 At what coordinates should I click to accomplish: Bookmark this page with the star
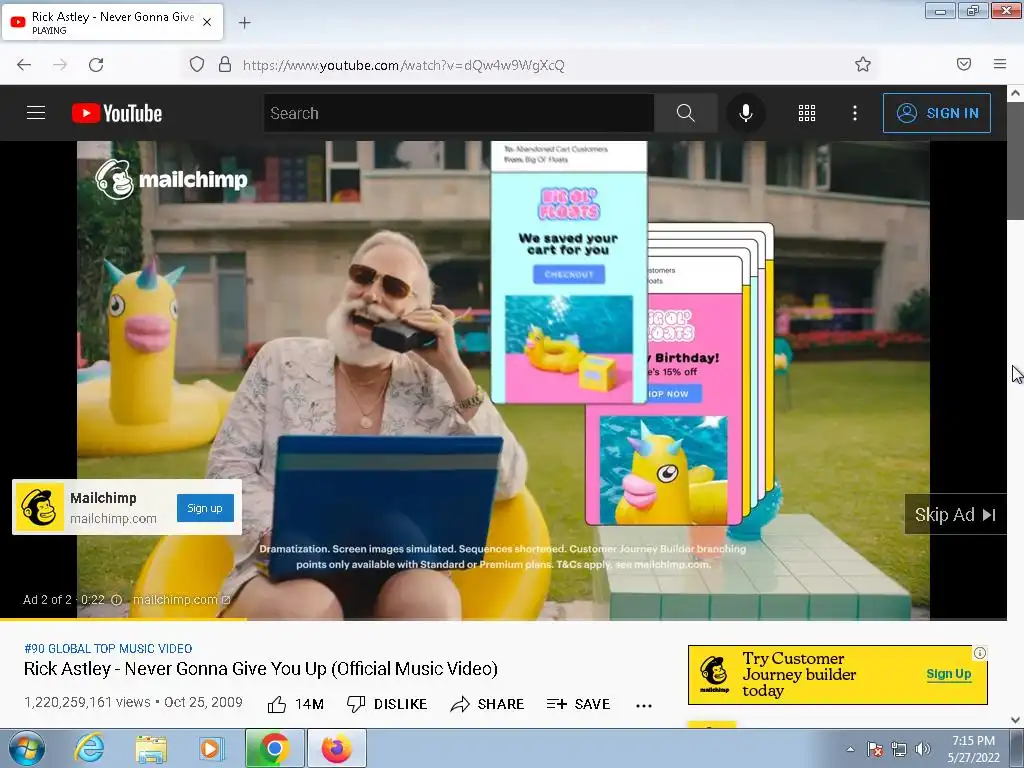863,64
